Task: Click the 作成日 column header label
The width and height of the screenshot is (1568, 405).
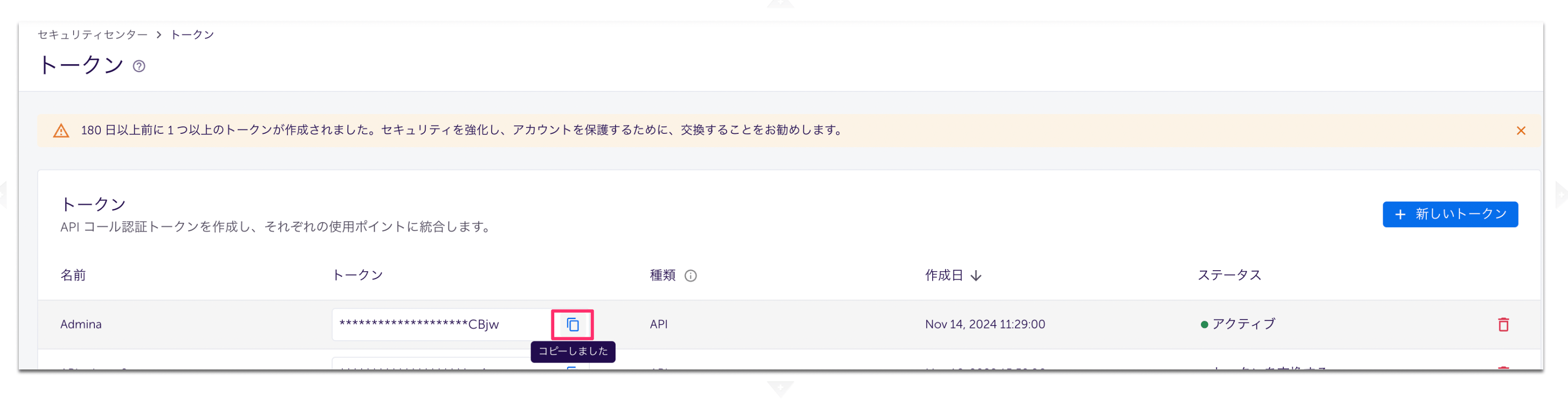Action: coord(944,276)
